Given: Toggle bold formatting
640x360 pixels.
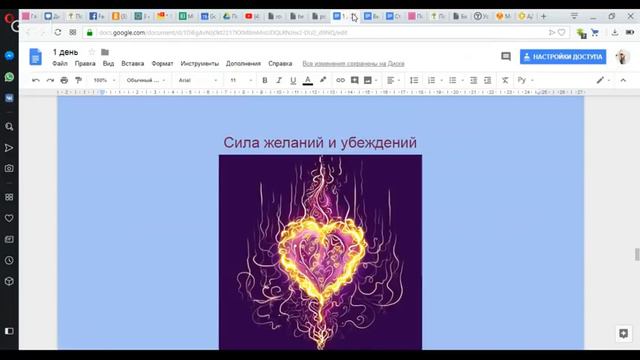Looking at the screenshot, I should [x=264, y=80].
